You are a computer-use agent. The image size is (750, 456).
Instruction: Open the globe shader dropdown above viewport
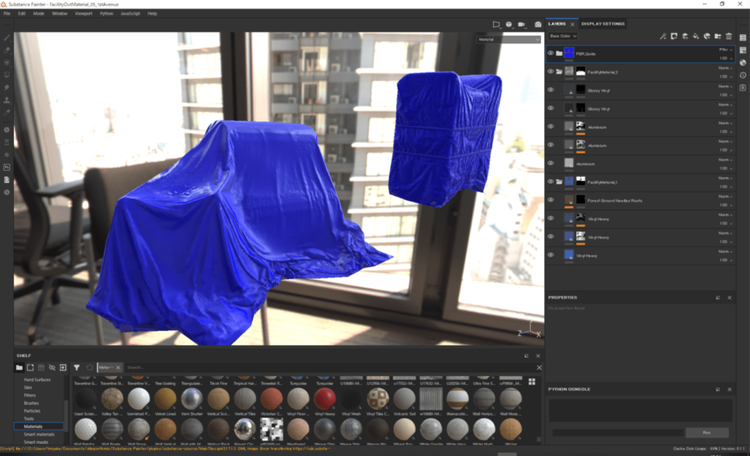[x=509, y=24]
